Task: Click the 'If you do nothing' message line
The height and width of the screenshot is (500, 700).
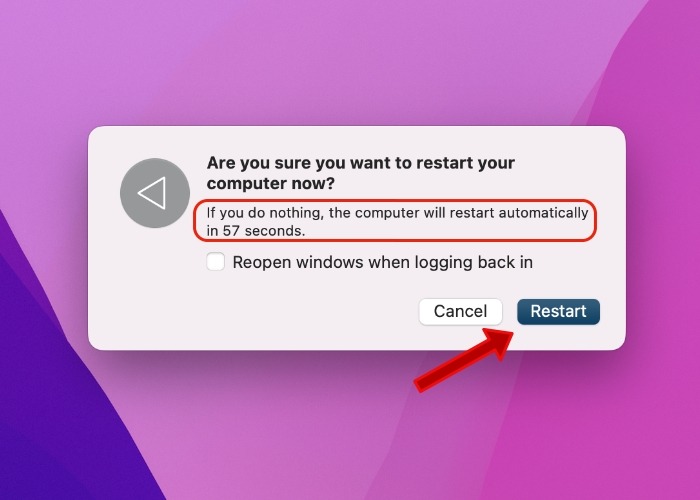Action: [x=397, y=213]
